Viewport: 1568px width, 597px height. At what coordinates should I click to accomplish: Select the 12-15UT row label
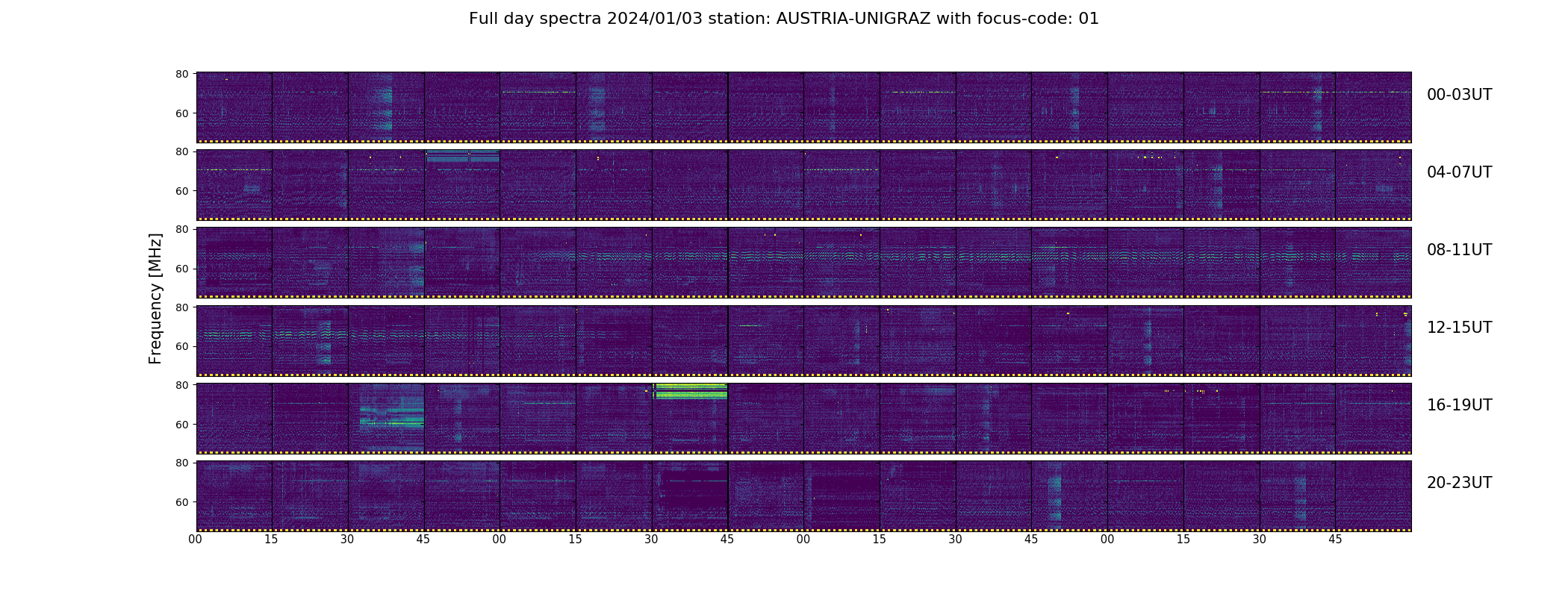[1459, 328]
